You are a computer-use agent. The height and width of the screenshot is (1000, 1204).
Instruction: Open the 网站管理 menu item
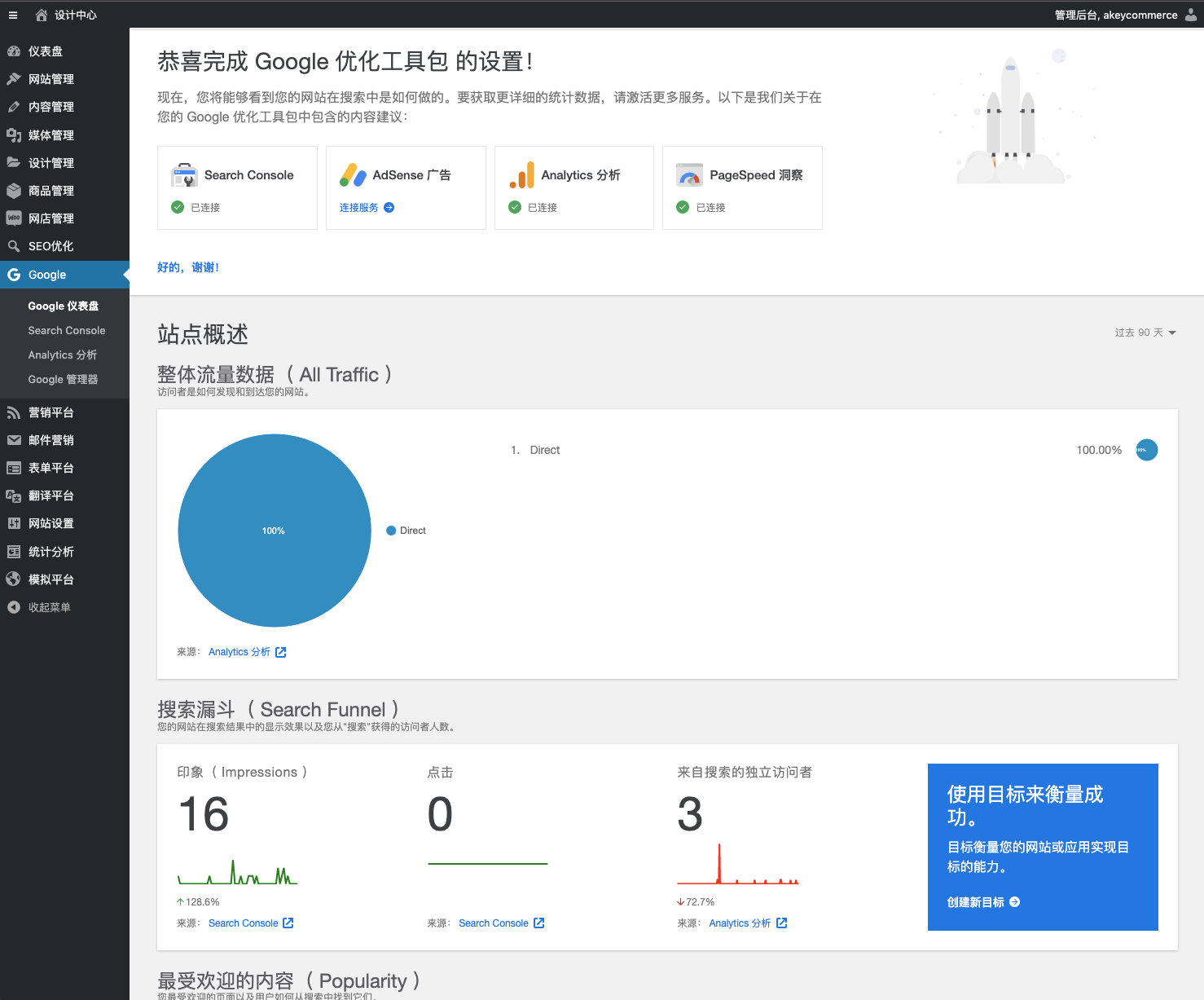tap(64, 79)
